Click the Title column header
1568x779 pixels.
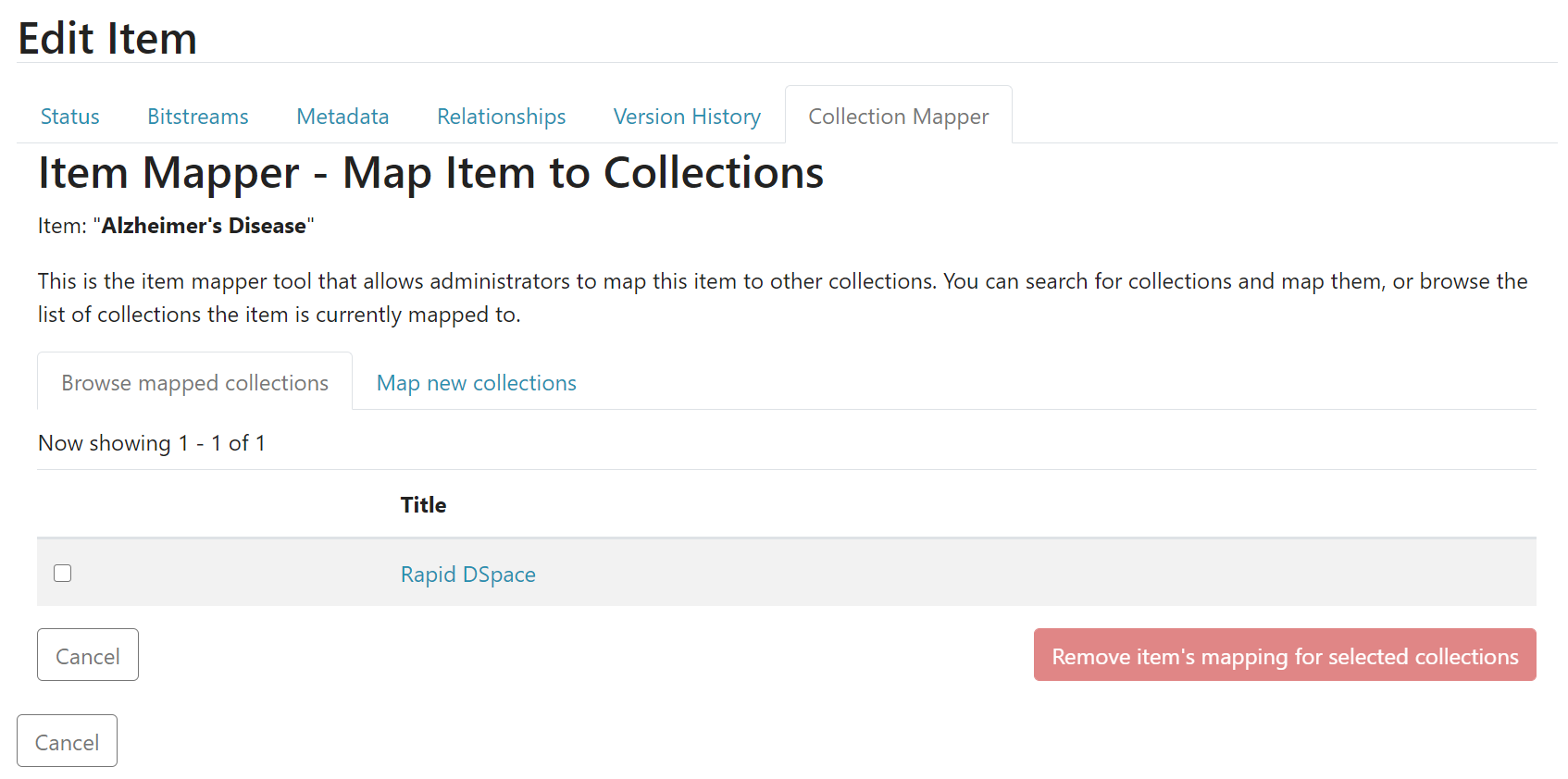click(423, 505)
